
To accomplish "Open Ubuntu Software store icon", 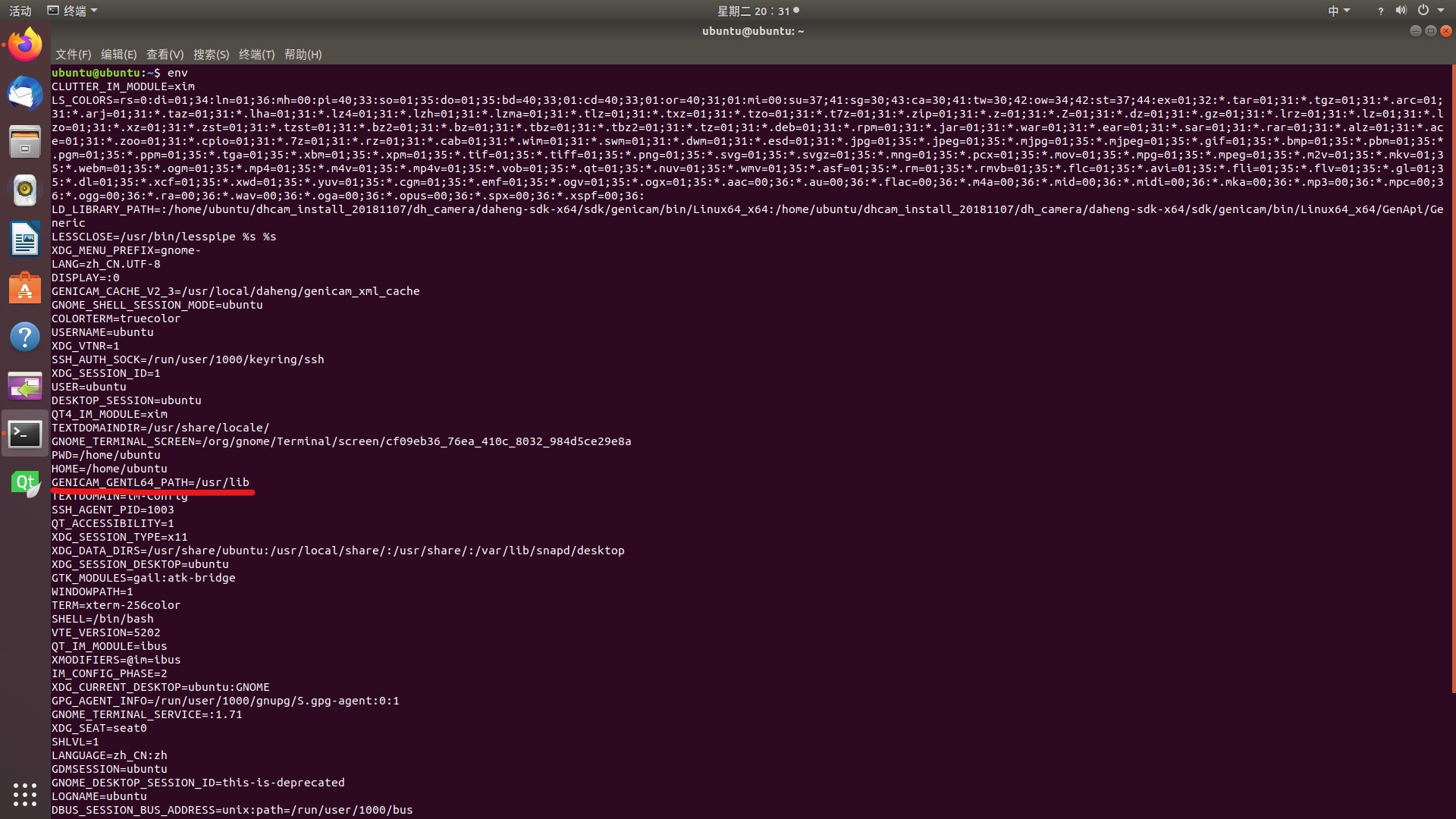I will [x=25, y=288].
